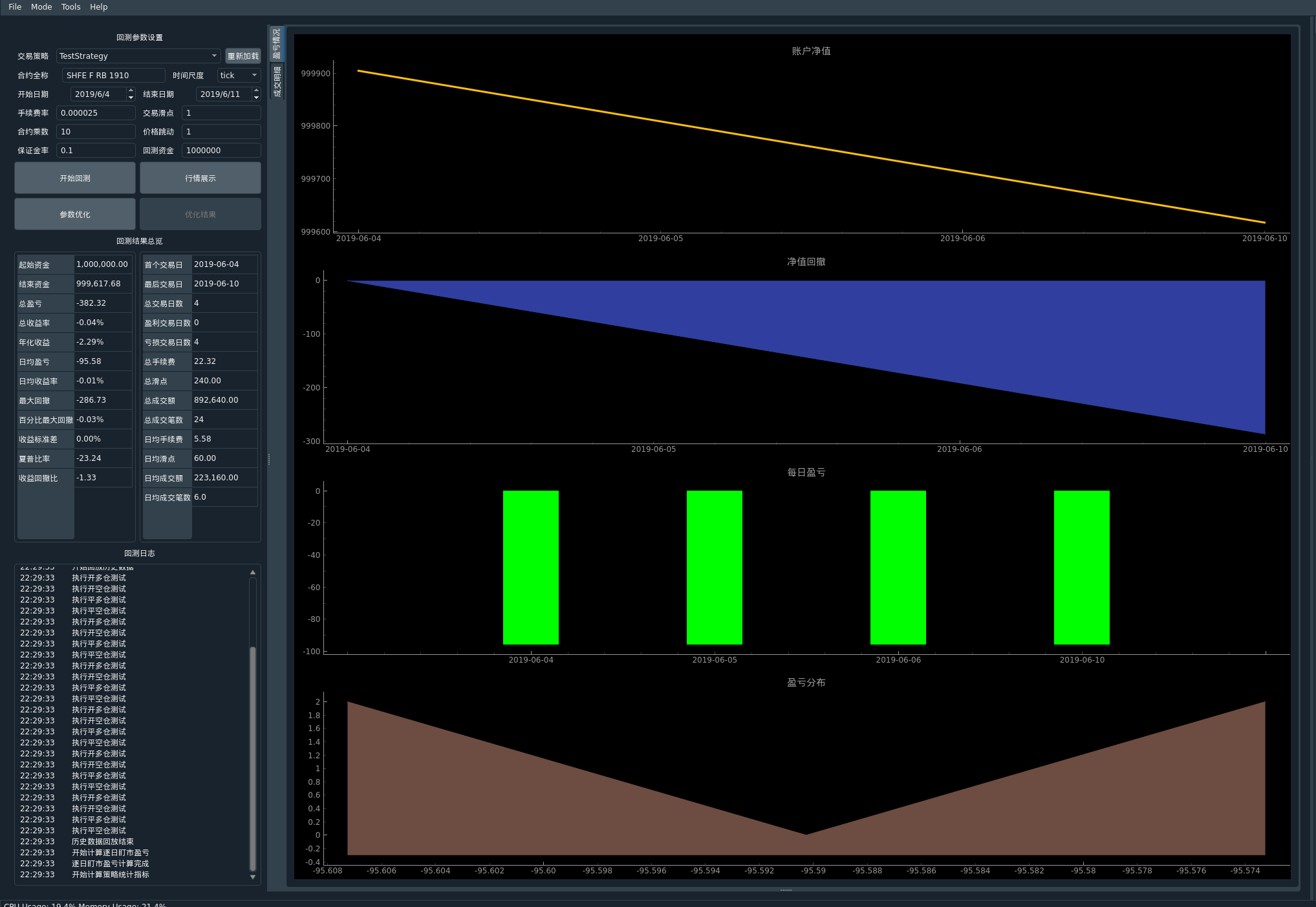Screen dimensions: 1316x907
Task: Click the 价格跳动 input field
Action: [x=221, y=132]
